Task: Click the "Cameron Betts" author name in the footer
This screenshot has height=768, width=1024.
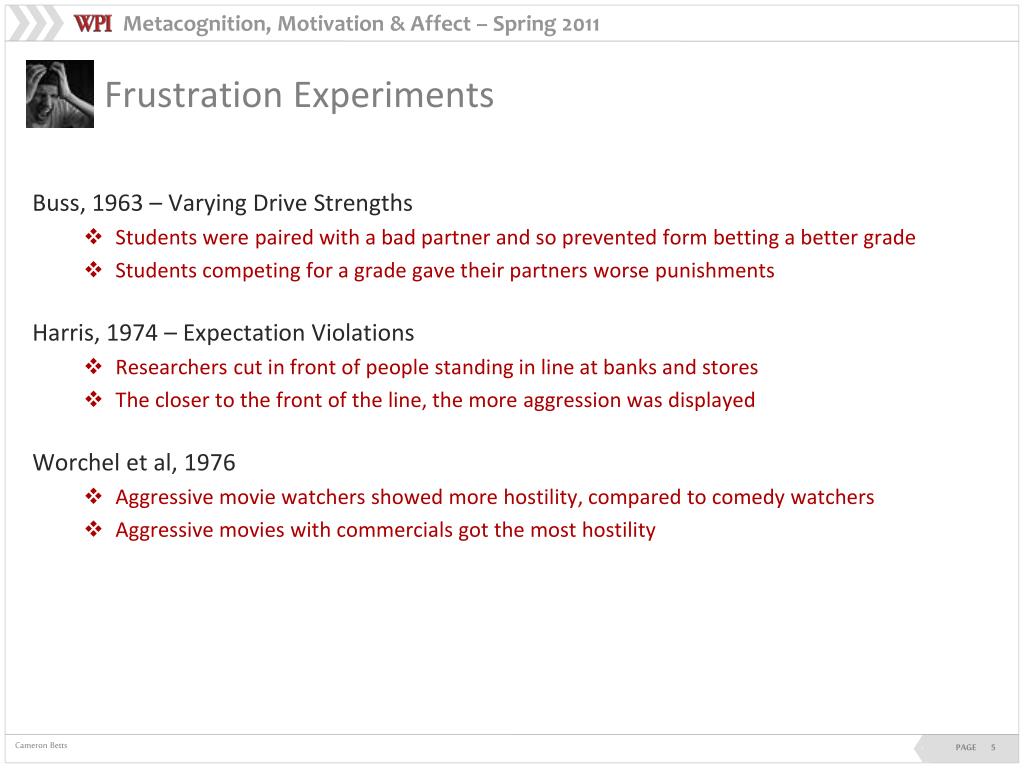Action: [x=41, y=746]
